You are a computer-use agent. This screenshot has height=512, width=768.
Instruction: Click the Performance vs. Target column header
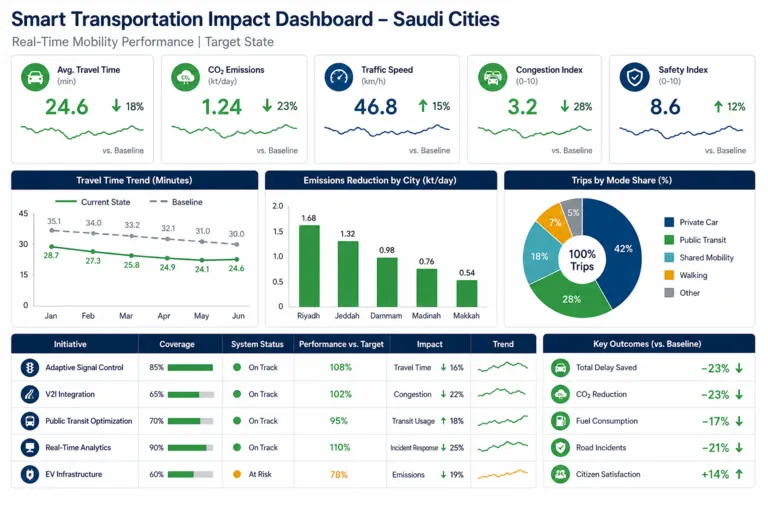(x=341, y=344)
